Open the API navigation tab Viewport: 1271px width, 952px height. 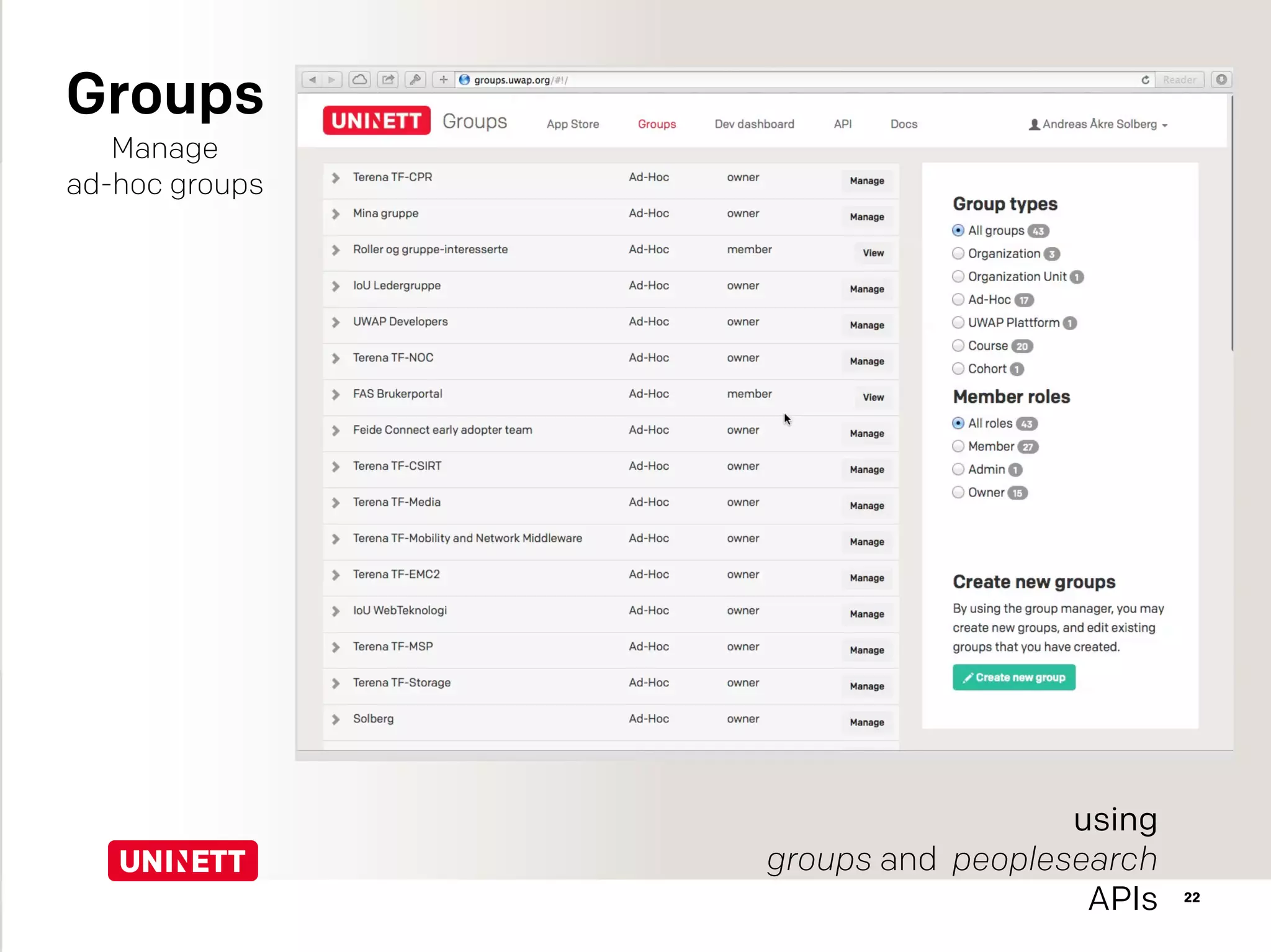coord(842,124)
